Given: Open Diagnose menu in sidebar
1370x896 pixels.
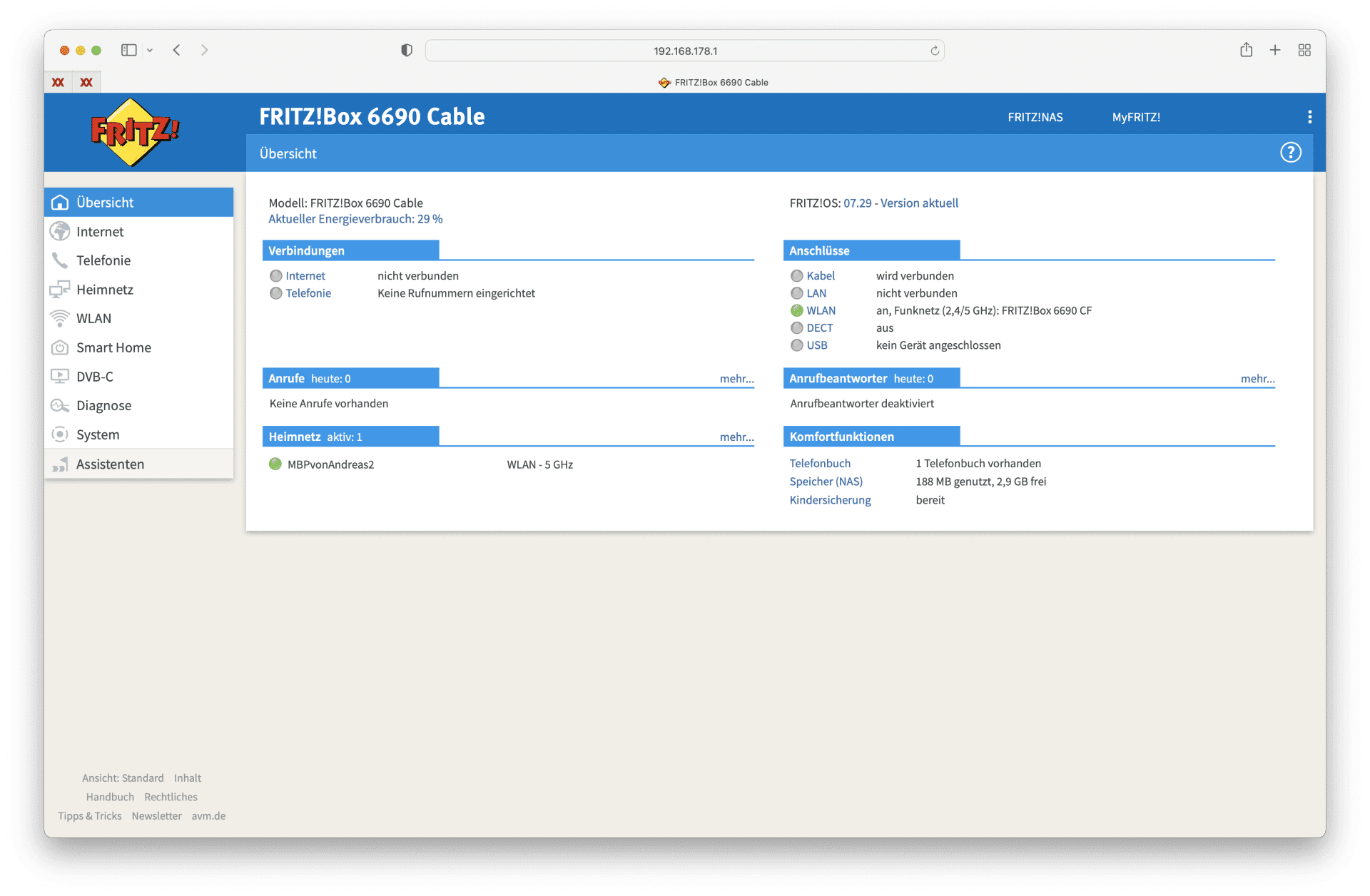Looking at the screenshot, I should (138, 405).
